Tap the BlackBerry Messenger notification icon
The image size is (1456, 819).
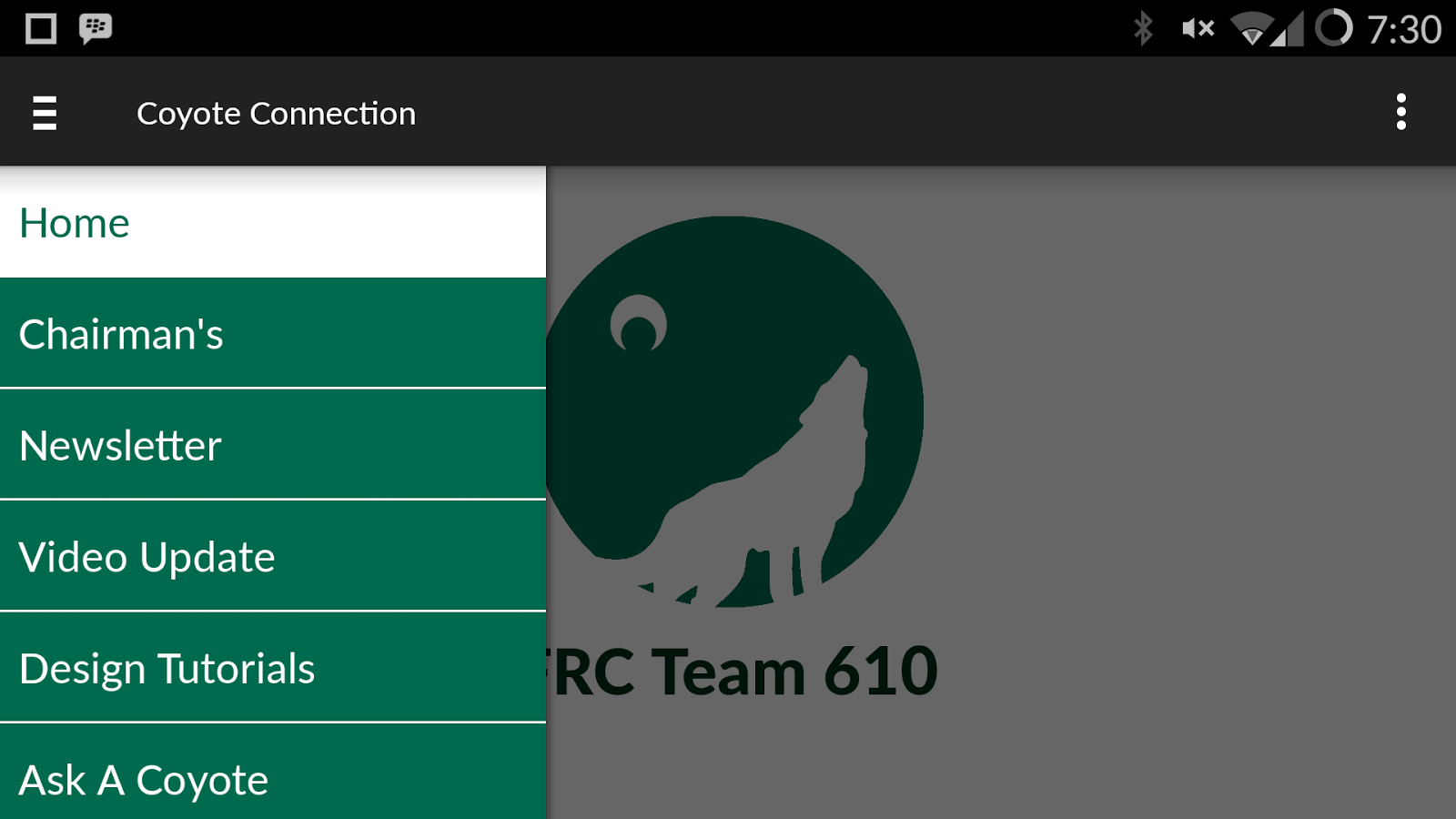[x=96, y=28]
